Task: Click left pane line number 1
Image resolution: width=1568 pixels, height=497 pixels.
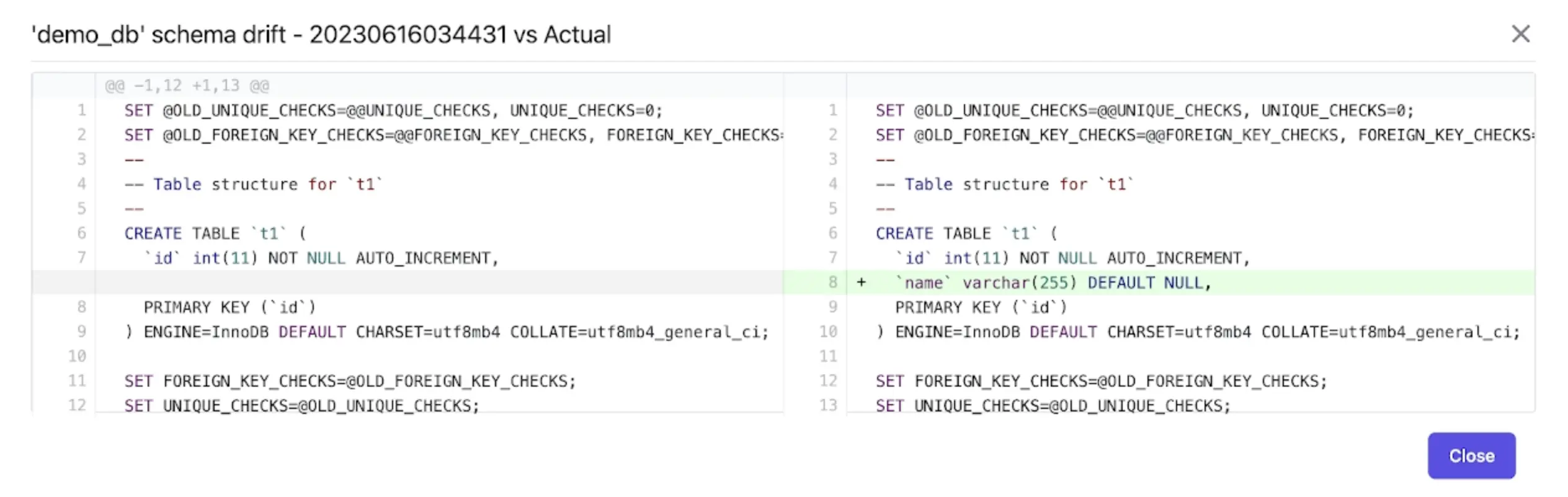Action: click(x=81, y=110)
